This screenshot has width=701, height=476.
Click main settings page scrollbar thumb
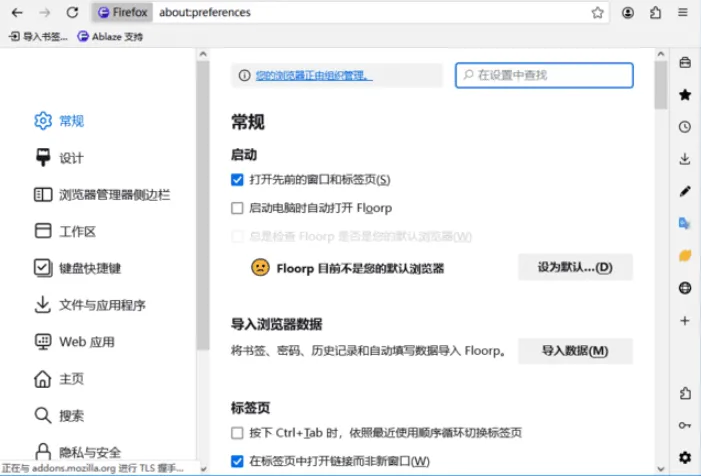pyautogui.click(x=660, y=85)
